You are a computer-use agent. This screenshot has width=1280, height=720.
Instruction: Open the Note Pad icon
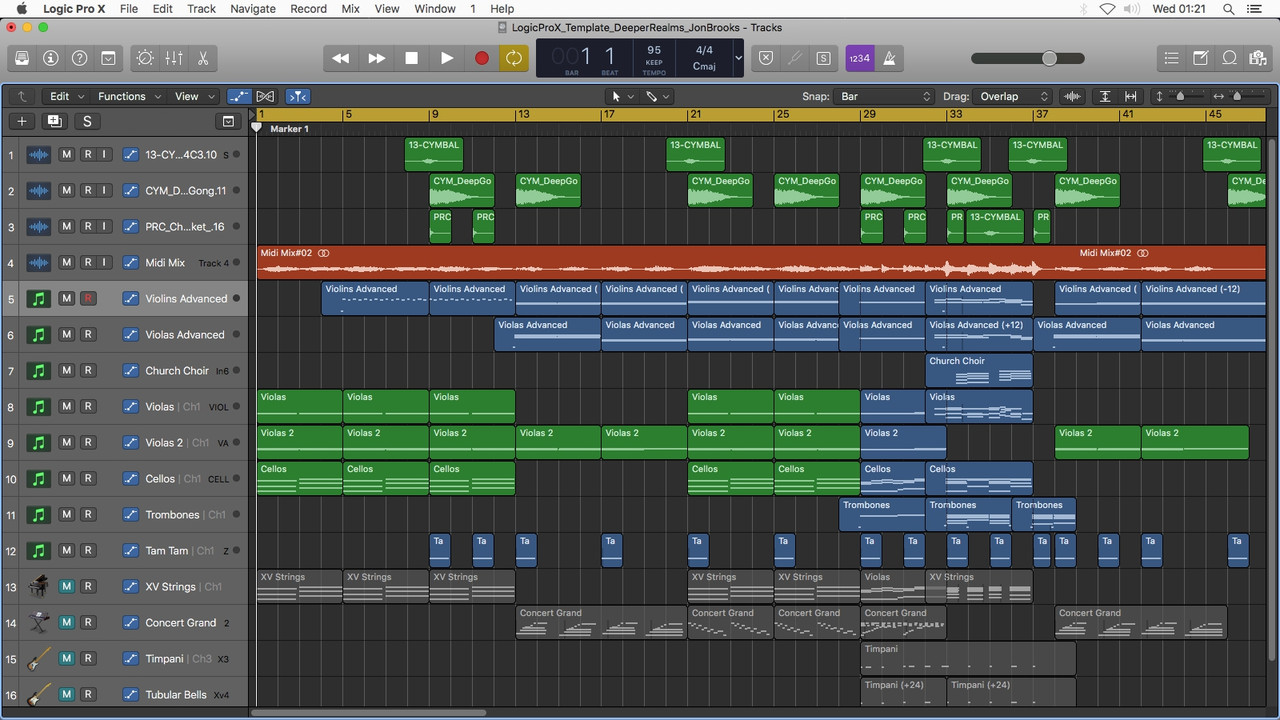1201,58
